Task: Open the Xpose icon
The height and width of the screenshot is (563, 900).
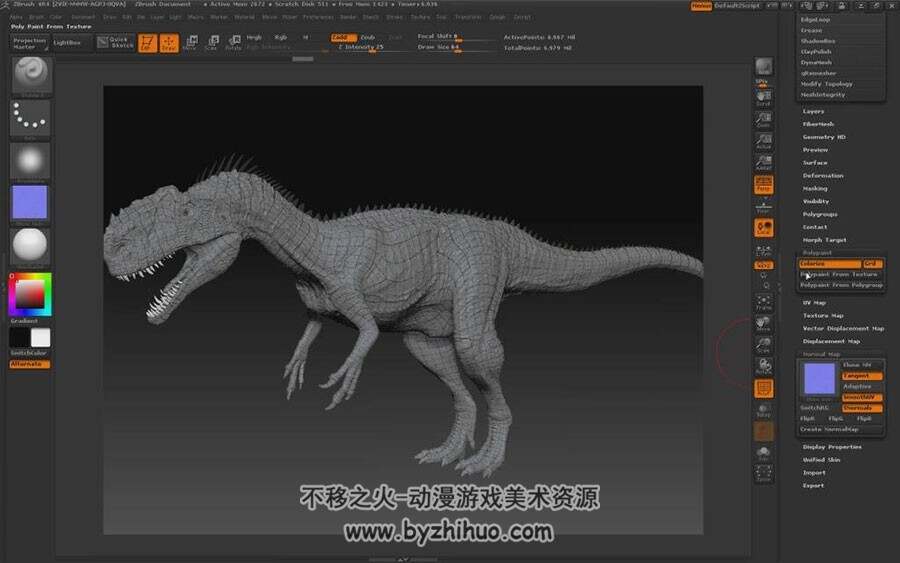Action: pos(763,474)
